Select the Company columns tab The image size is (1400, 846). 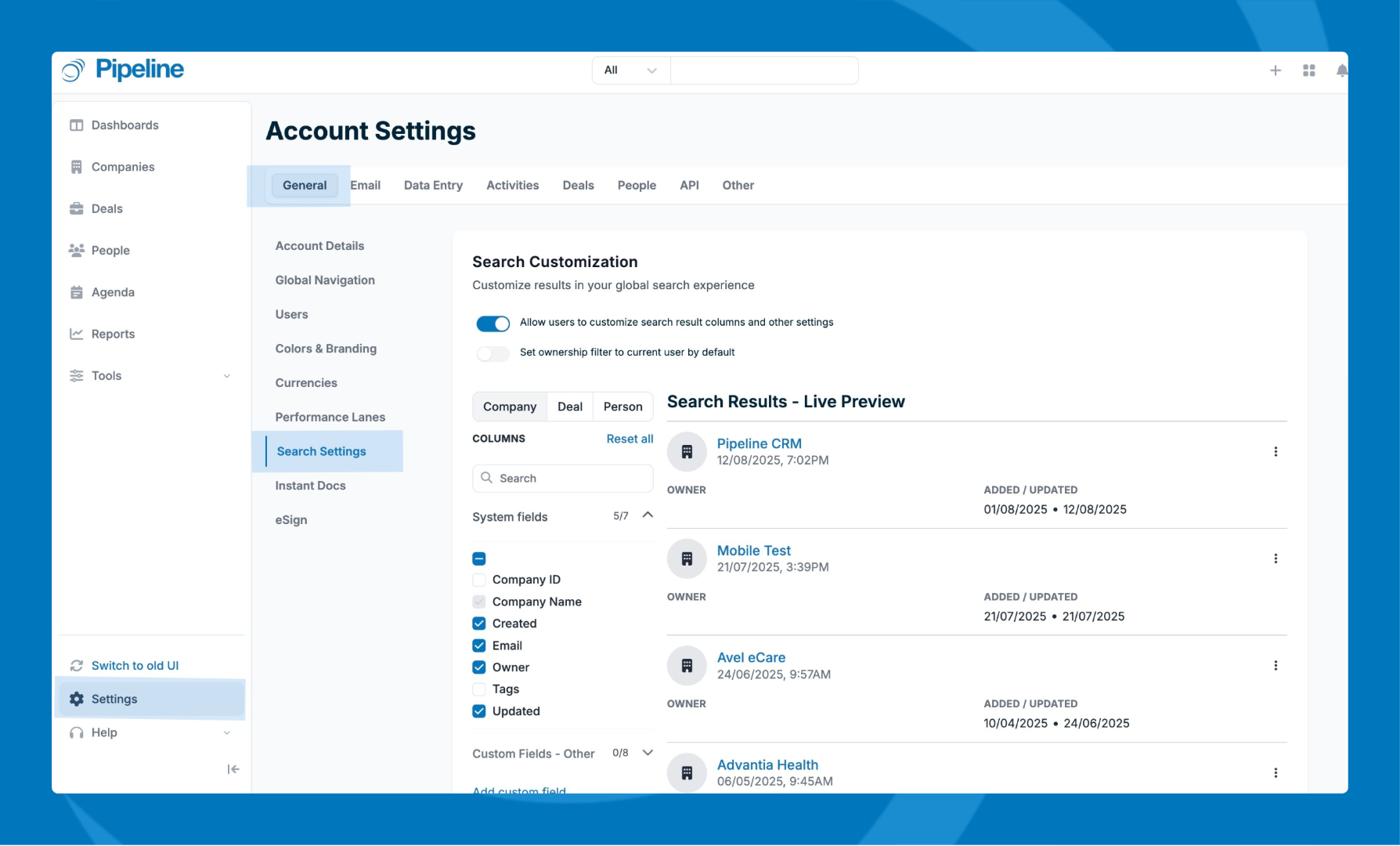click(510, 407)
